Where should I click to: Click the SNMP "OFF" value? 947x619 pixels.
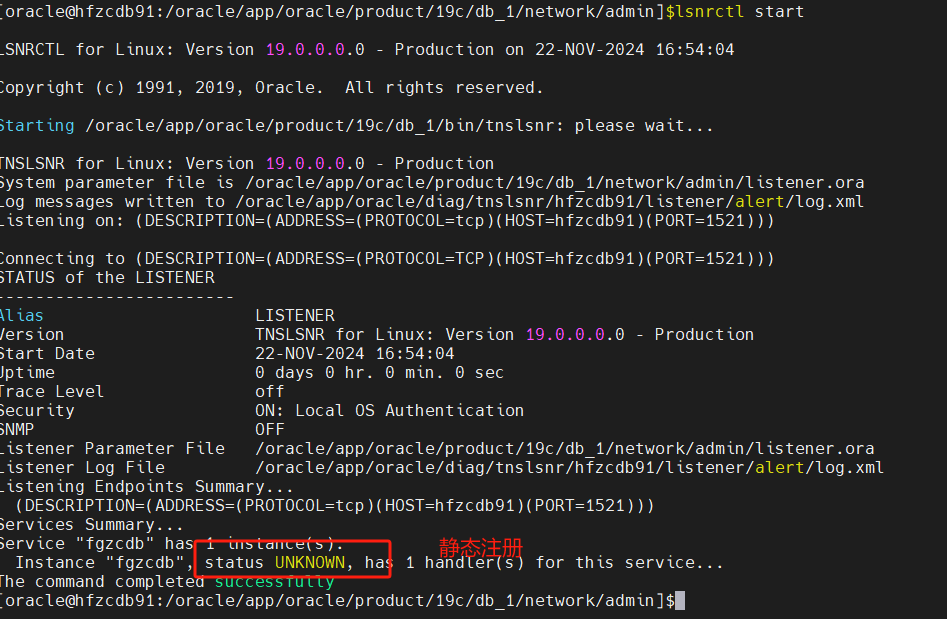pos(269,430)
